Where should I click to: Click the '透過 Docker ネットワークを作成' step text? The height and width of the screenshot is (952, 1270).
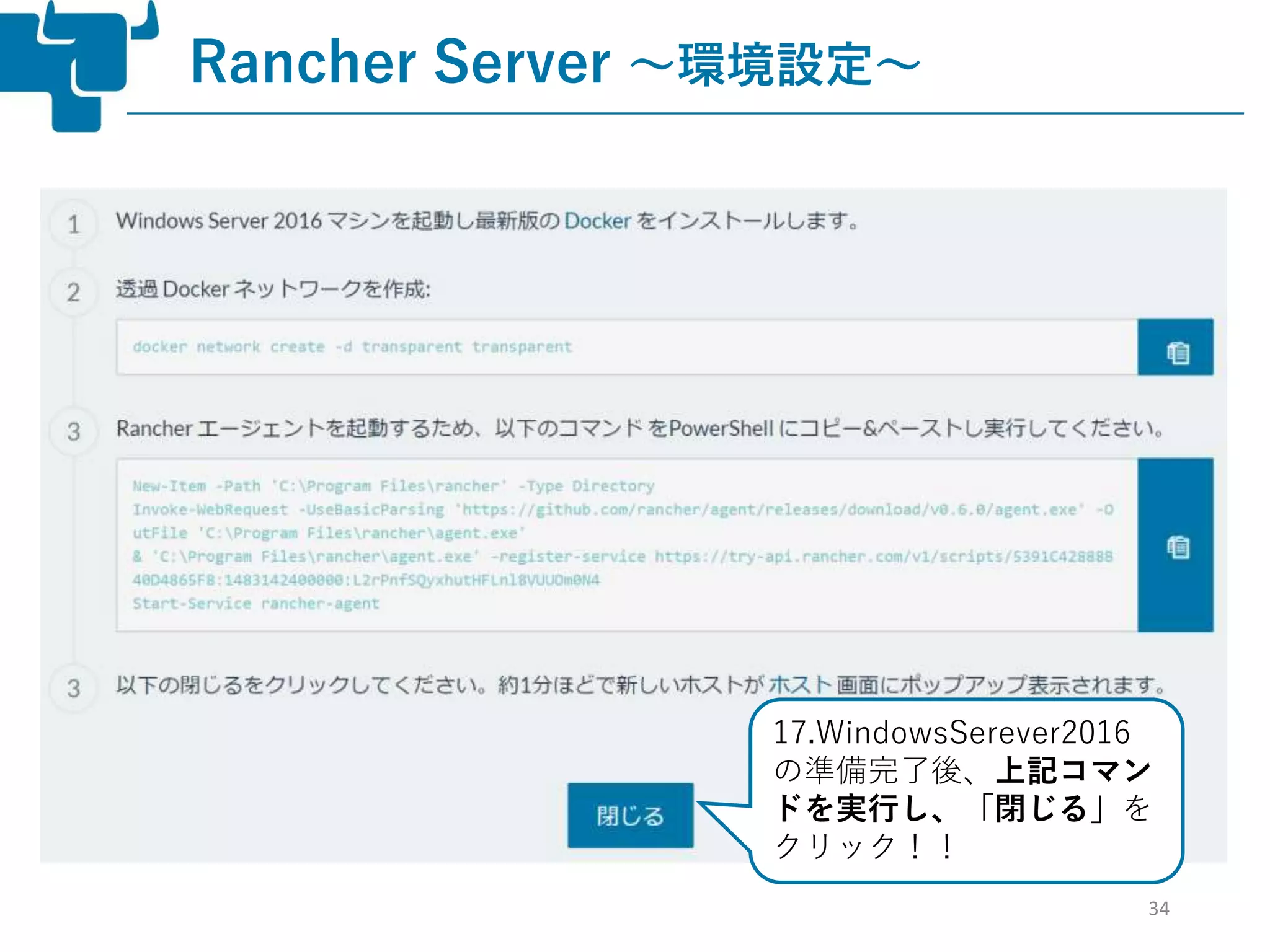pyautogui.click(x=273, y=289)
